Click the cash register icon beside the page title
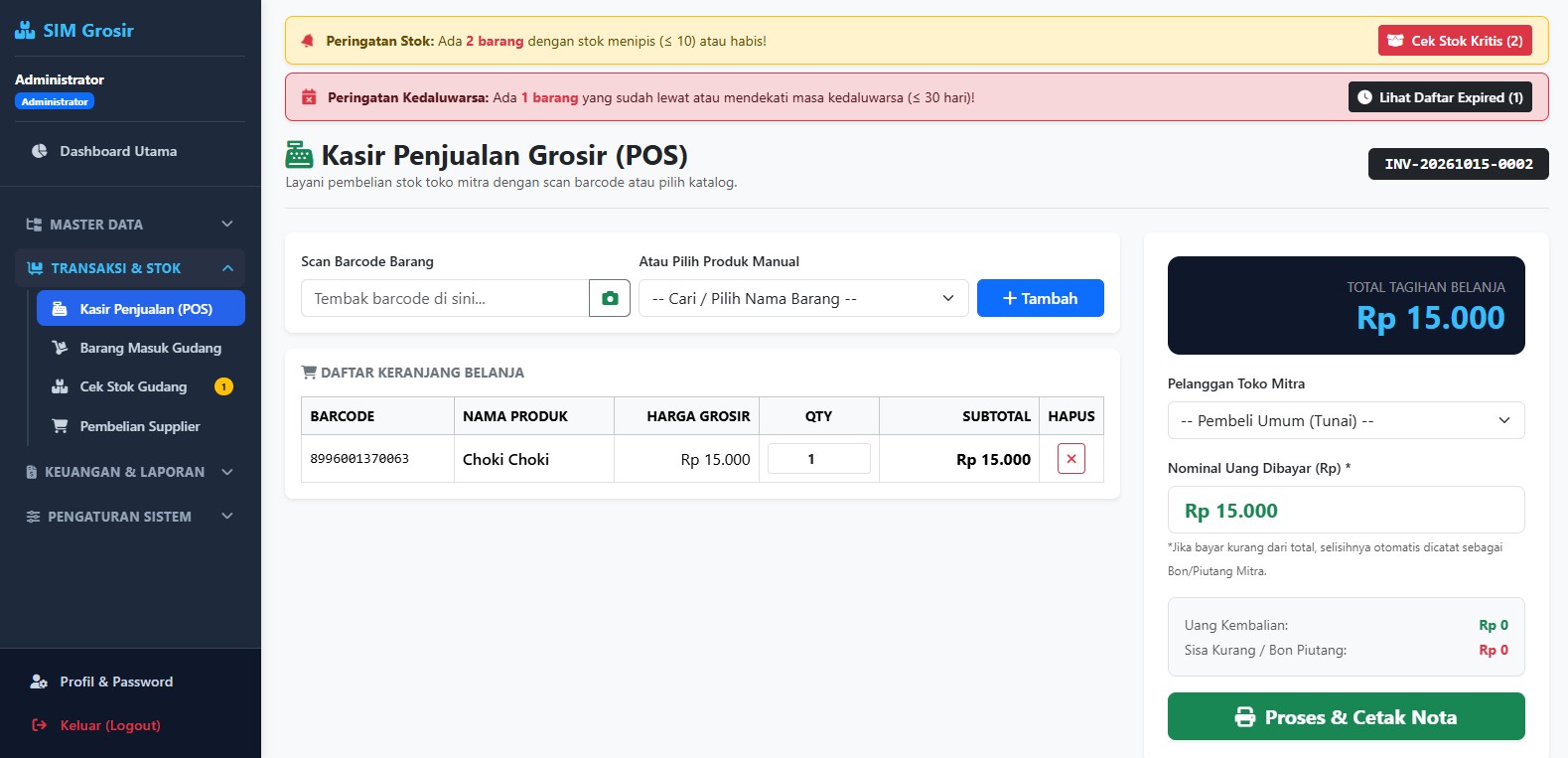 [x=299, y=155]
